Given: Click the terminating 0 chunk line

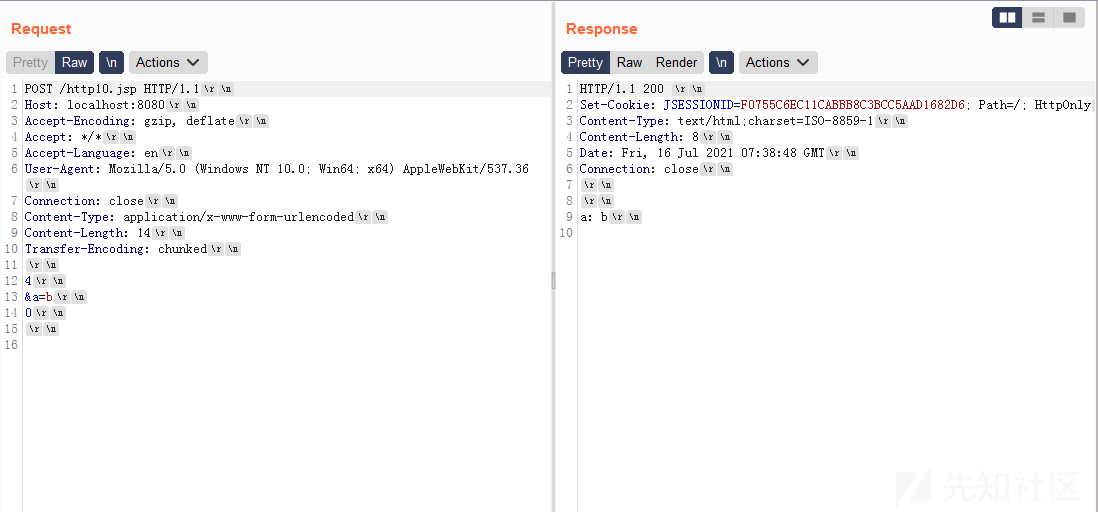Looking at the screenshot, I should [x=45, y=313].
